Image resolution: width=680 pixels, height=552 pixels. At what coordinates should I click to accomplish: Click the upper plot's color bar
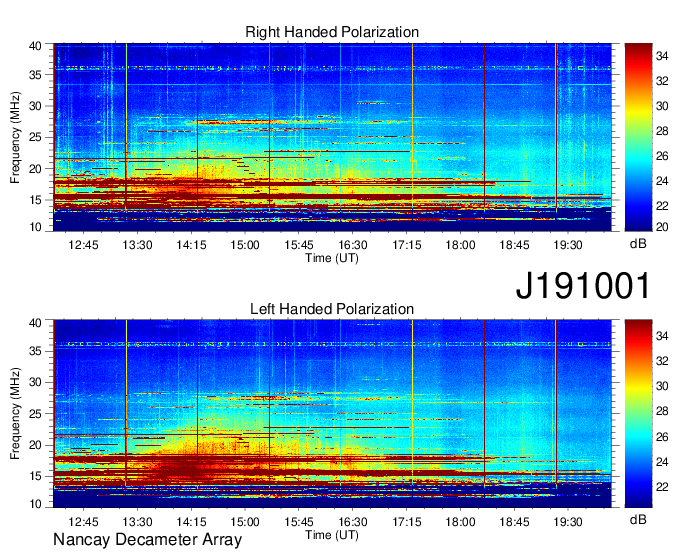pyautogui.click(x=638, y=137)
